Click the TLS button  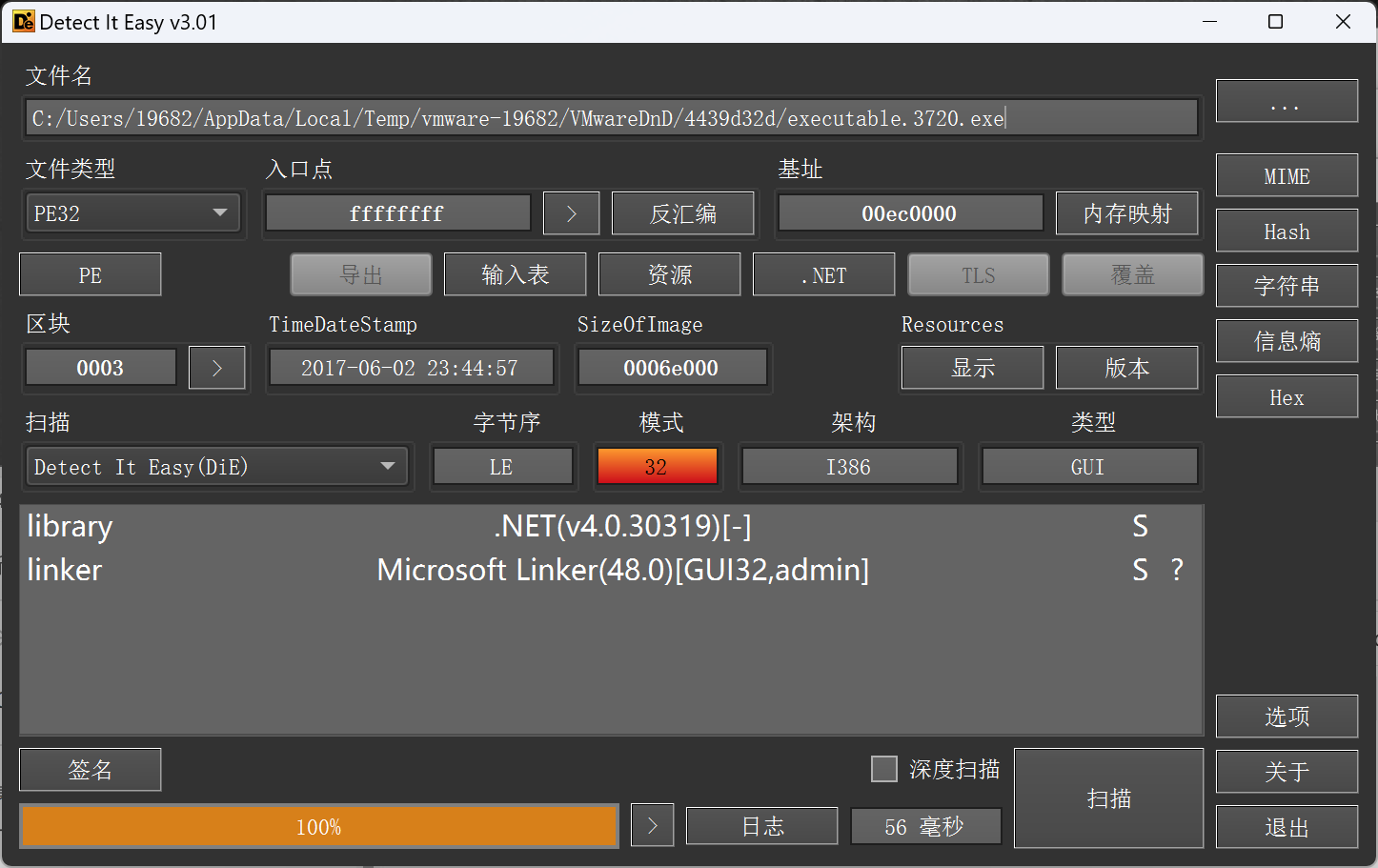(x=979, y=274)
